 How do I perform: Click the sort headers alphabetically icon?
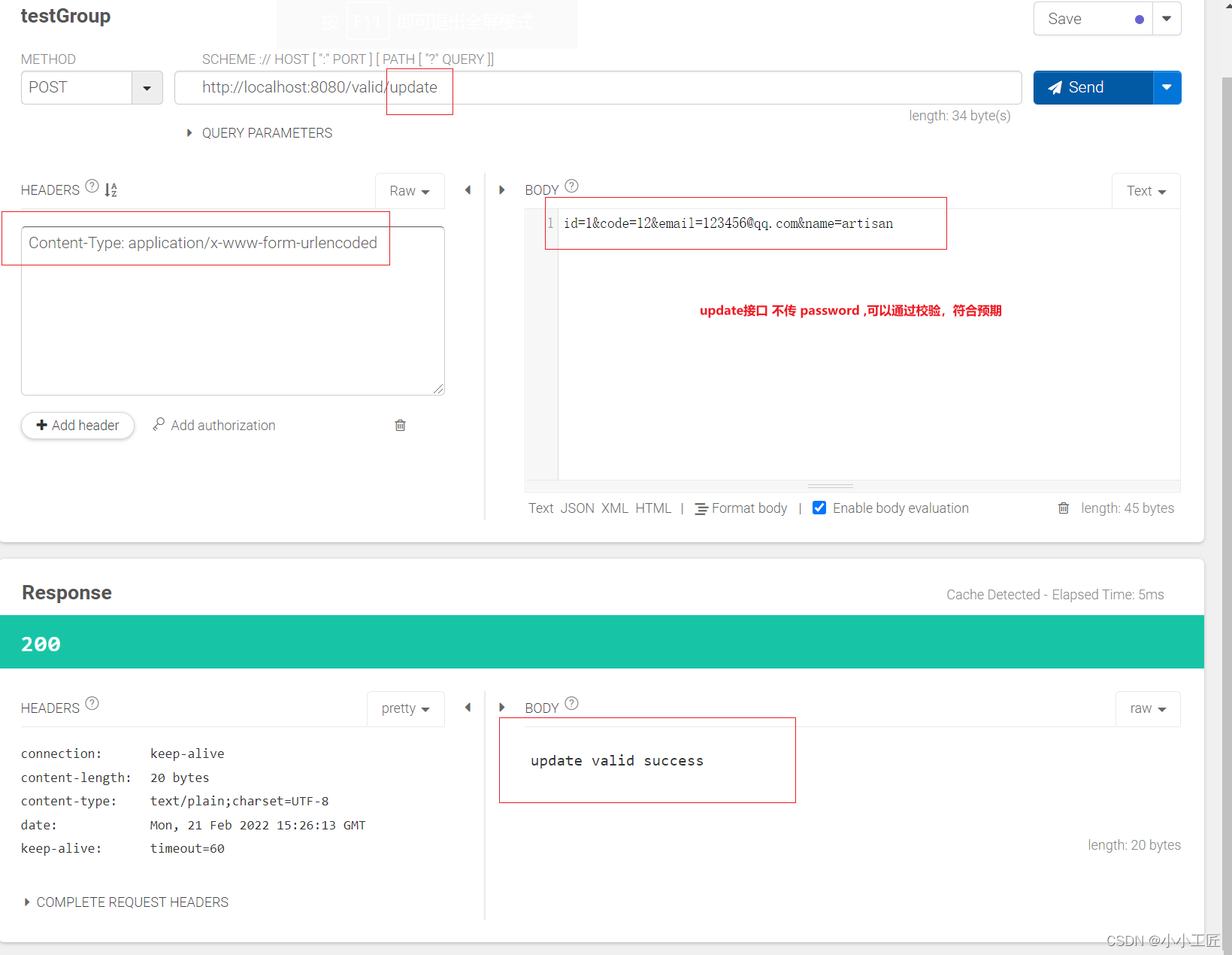110,190
